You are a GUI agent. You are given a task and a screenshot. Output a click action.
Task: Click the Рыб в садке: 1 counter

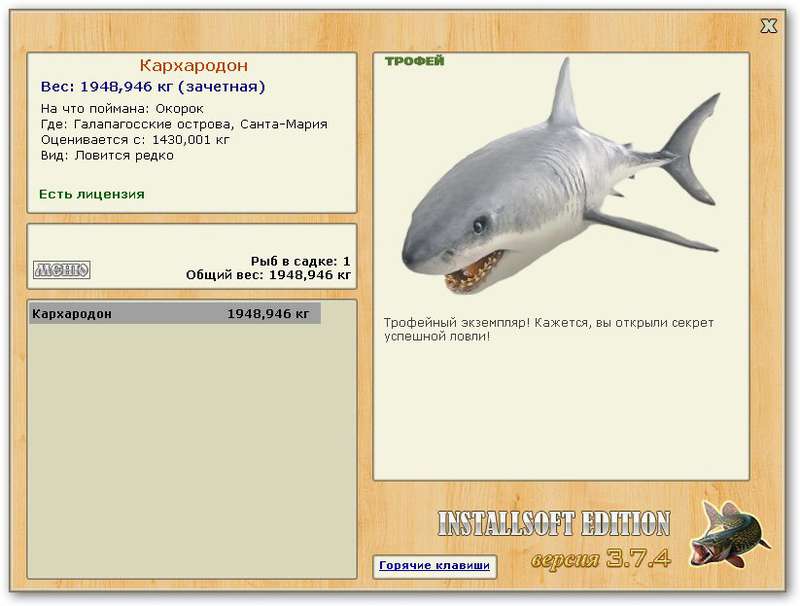301,261
